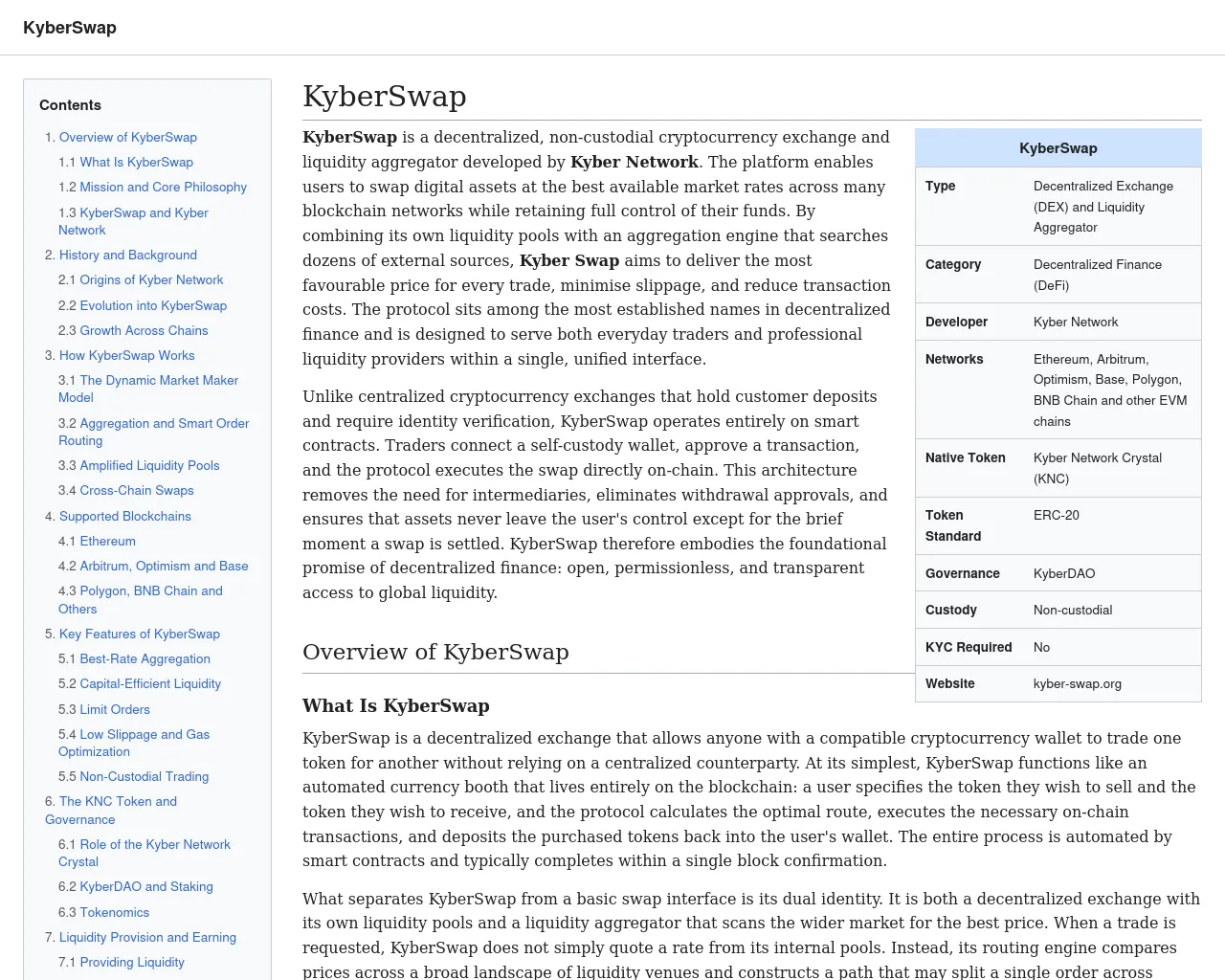Select the infobox Website label
The width and height of the screenshot is (1225, 980).
tap(950, 683)
